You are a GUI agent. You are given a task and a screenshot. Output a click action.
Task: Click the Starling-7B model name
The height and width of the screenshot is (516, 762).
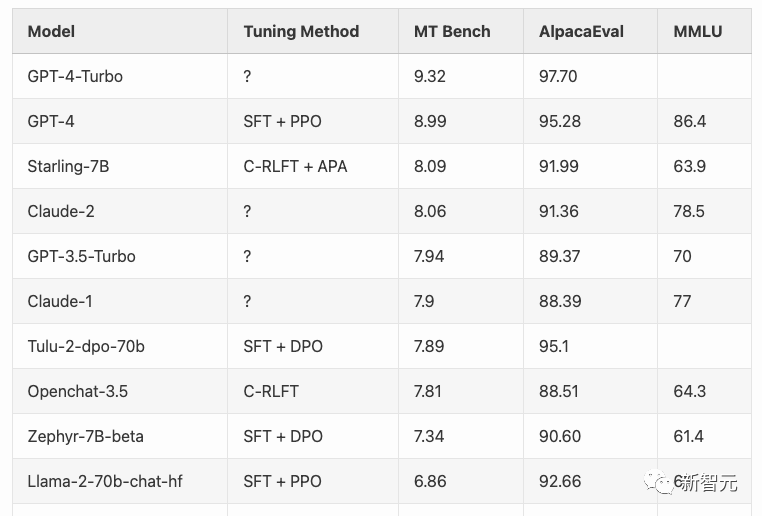(x=68, y=166)
